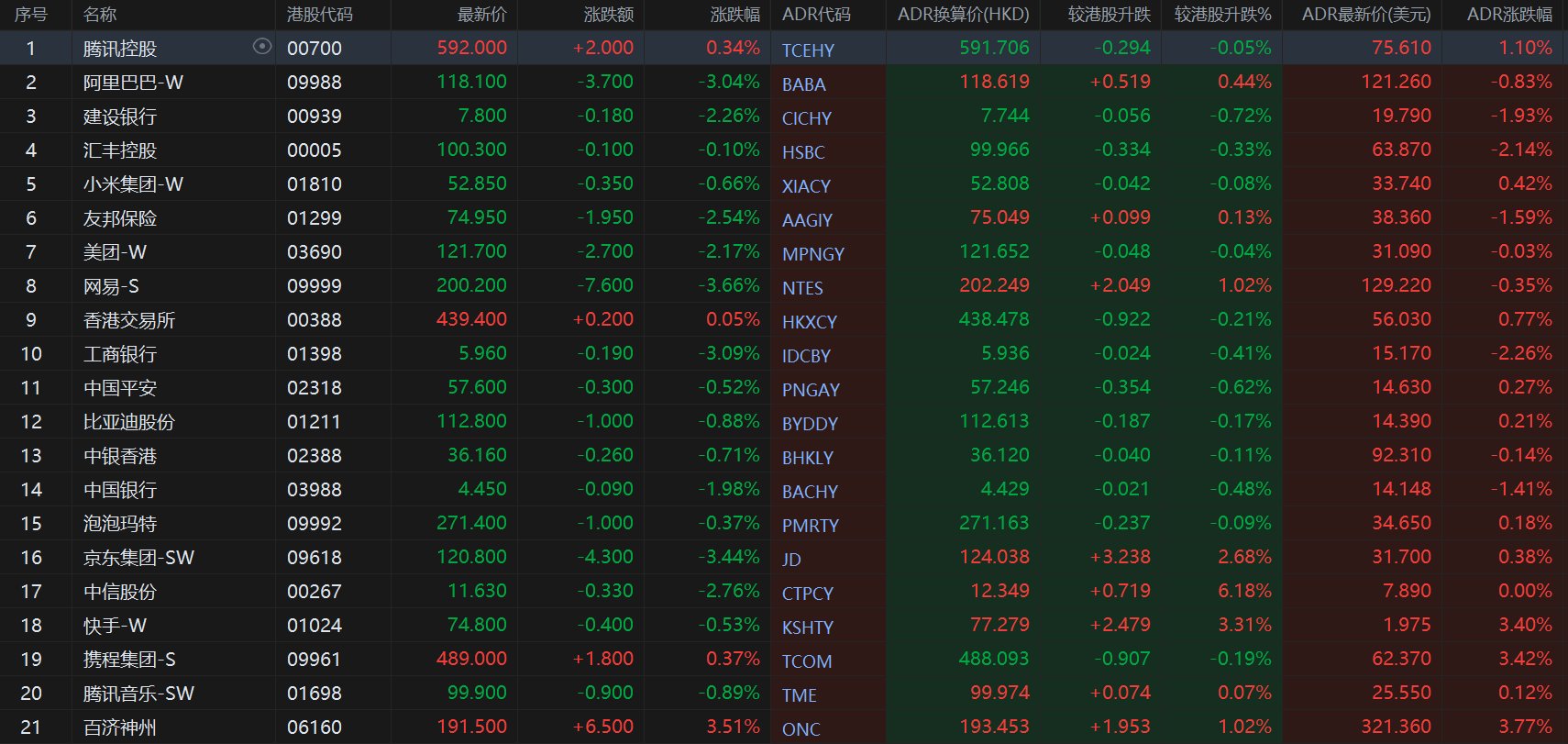Click the NTES ADR code

pyautogui.click(x=802, y=288)
